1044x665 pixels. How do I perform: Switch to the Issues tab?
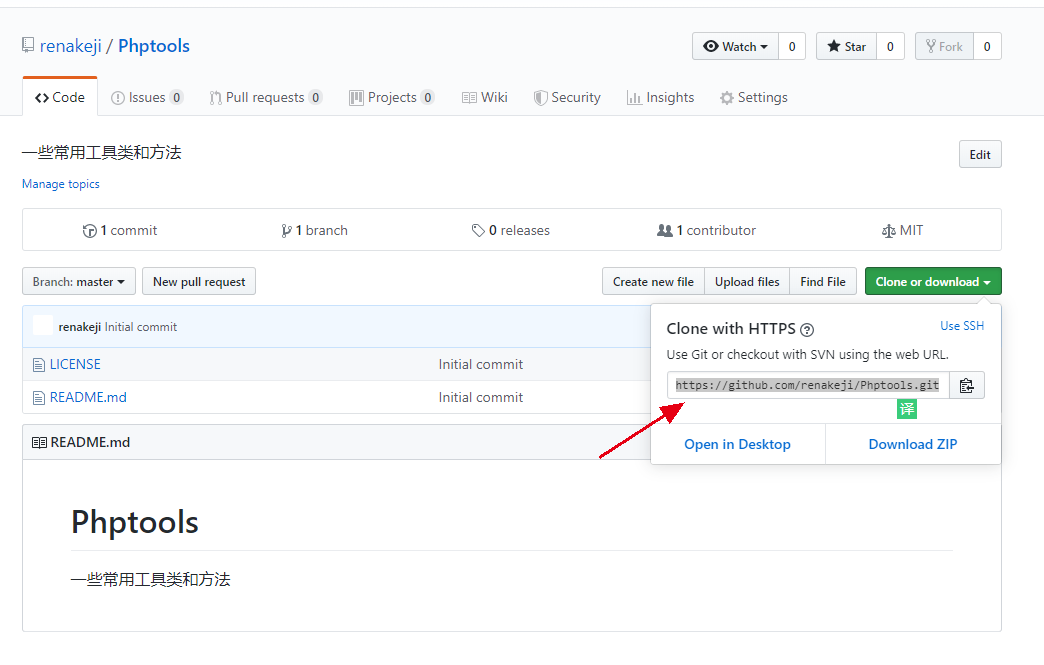[146, 98]
